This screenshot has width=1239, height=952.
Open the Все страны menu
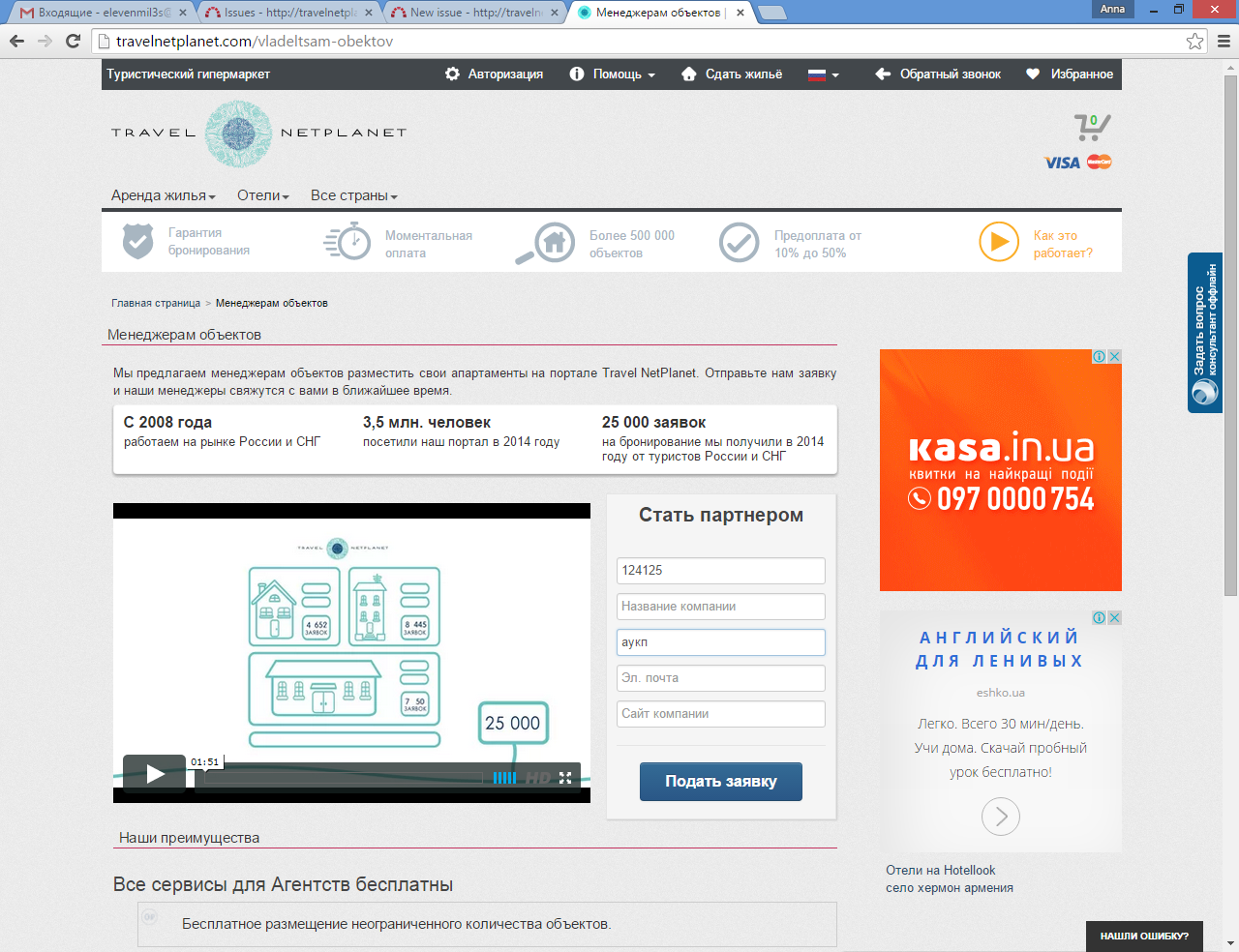[353, 195]
